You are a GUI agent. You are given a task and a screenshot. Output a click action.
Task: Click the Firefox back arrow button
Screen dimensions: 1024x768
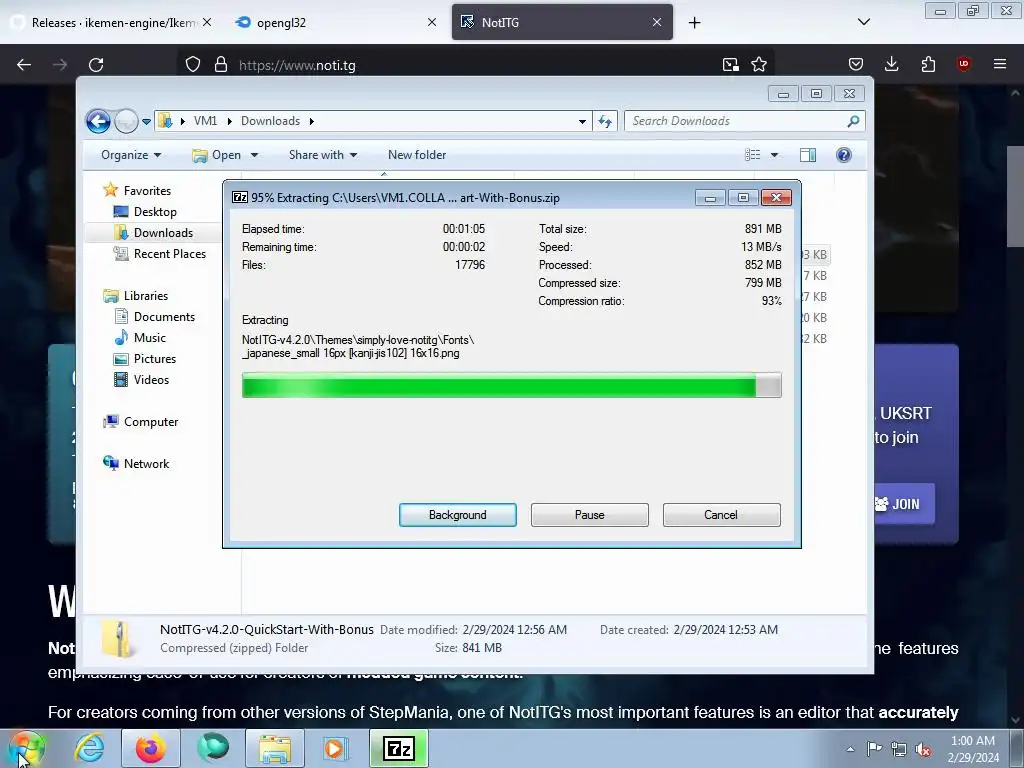point(24,65)
